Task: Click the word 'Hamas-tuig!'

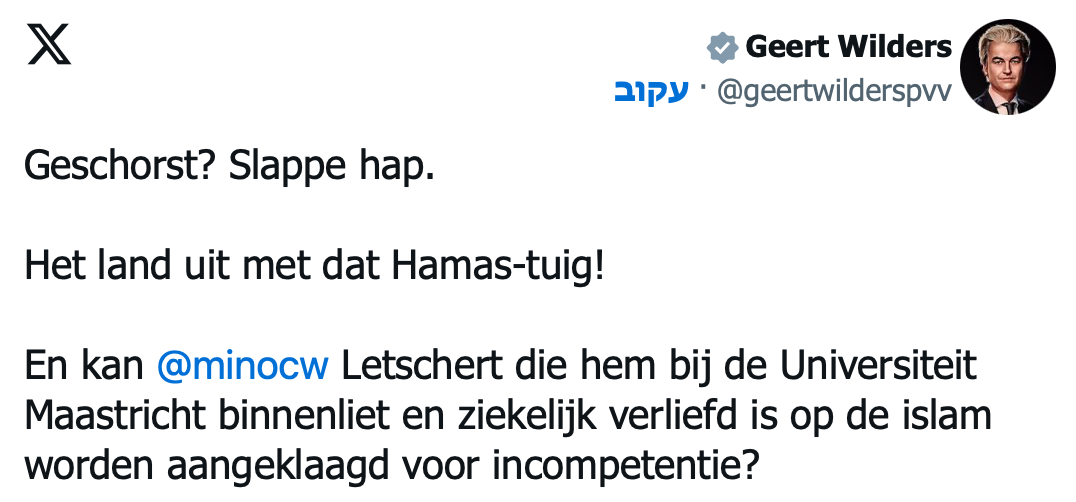Action: pyautogui.click(x=498, y=266)
